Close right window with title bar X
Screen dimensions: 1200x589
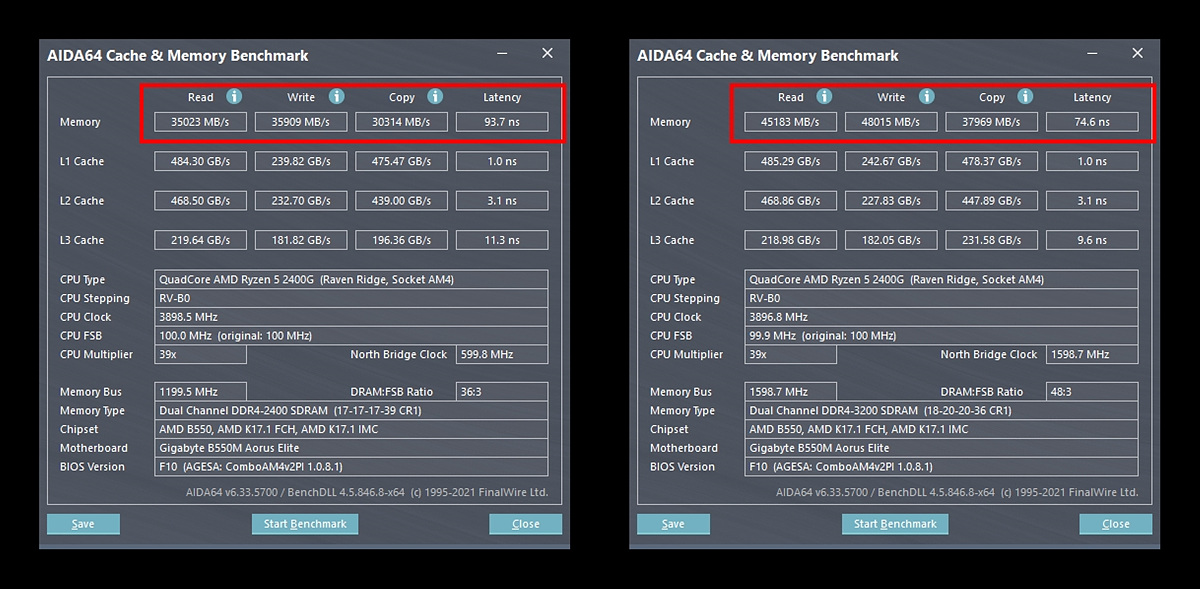click(x=1137, y=53)
